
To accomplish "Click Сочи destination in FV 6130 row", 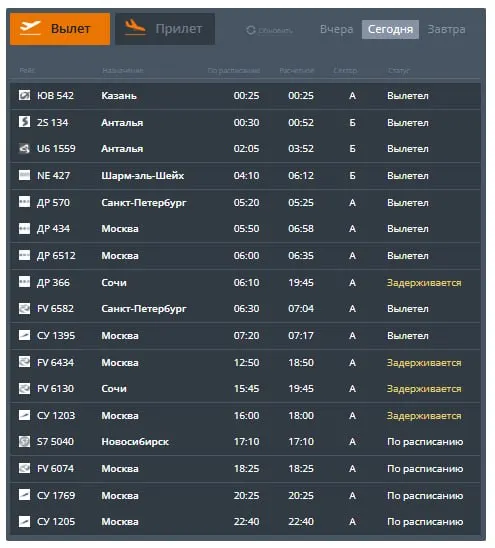I will (114, 389).
